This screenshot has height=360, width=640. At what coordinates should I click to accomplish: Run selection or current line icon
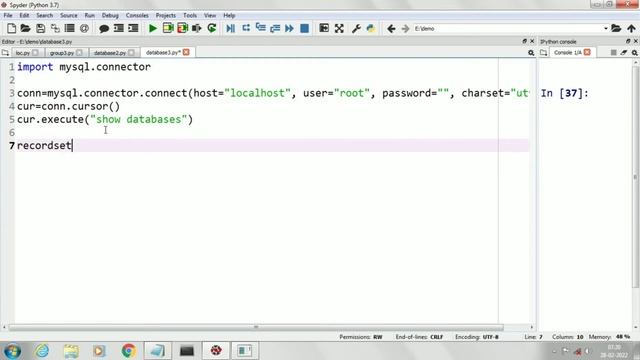(x=197, y=28)
